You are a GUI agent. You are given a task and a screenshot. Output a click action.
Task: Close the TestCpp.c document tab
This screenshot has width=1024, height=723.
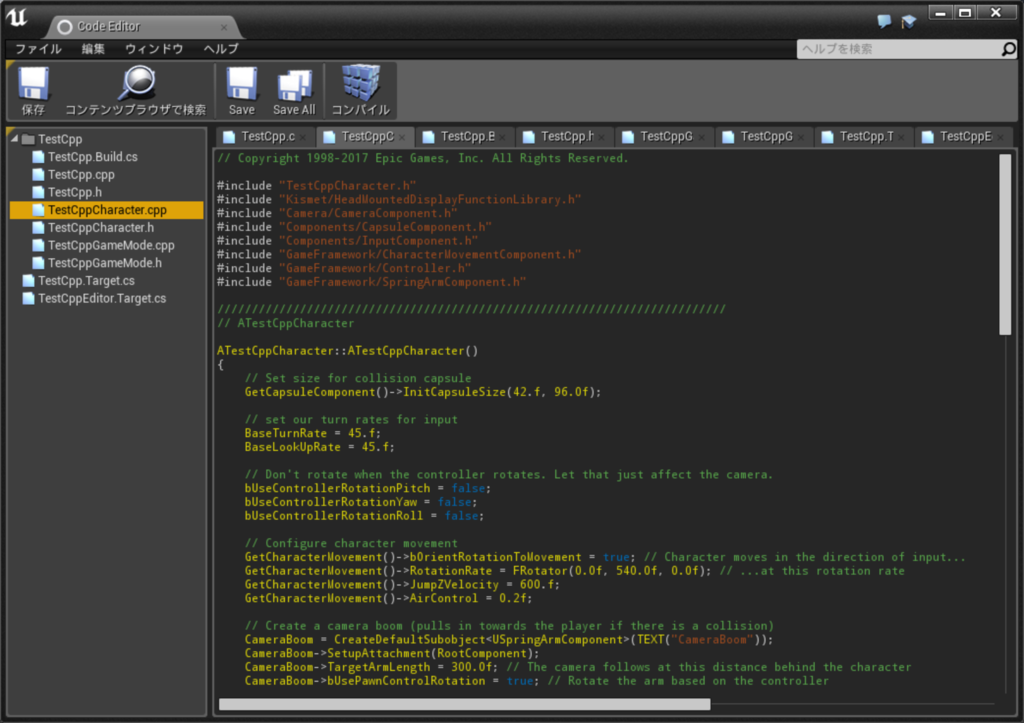[x=303, y=137]
